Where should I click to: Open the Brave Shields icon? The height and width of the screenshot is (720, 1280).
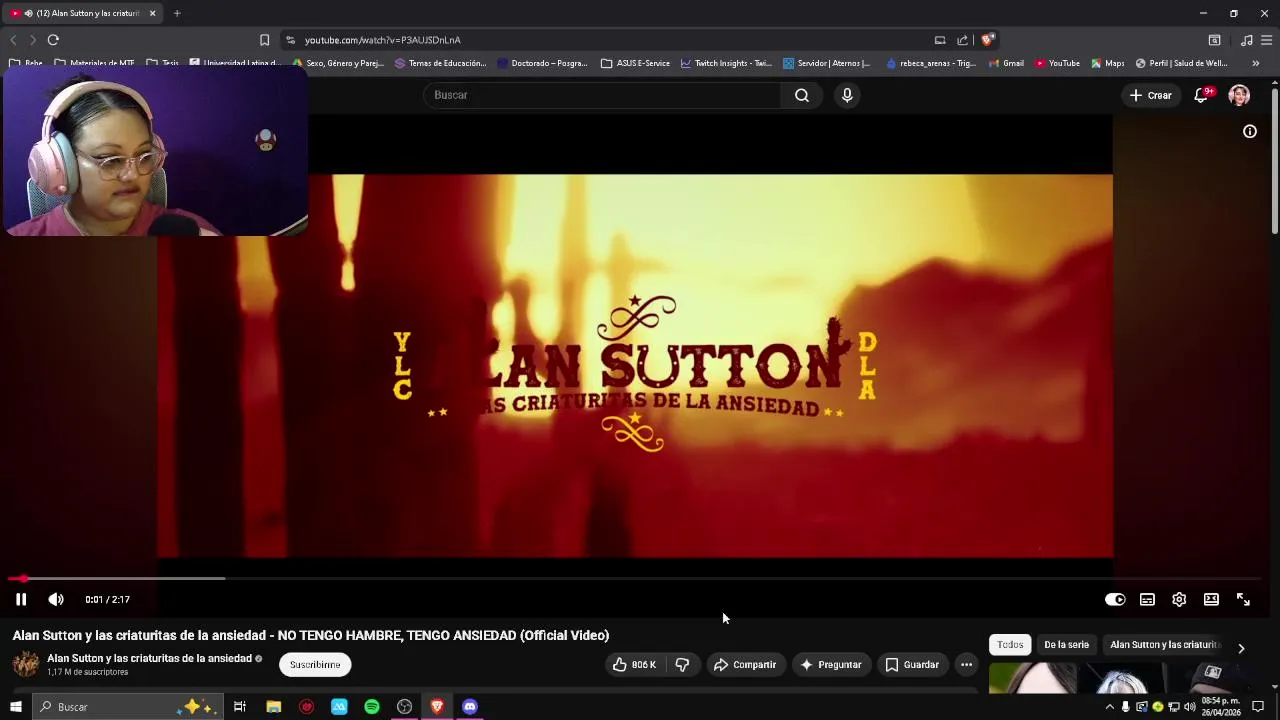987,40
